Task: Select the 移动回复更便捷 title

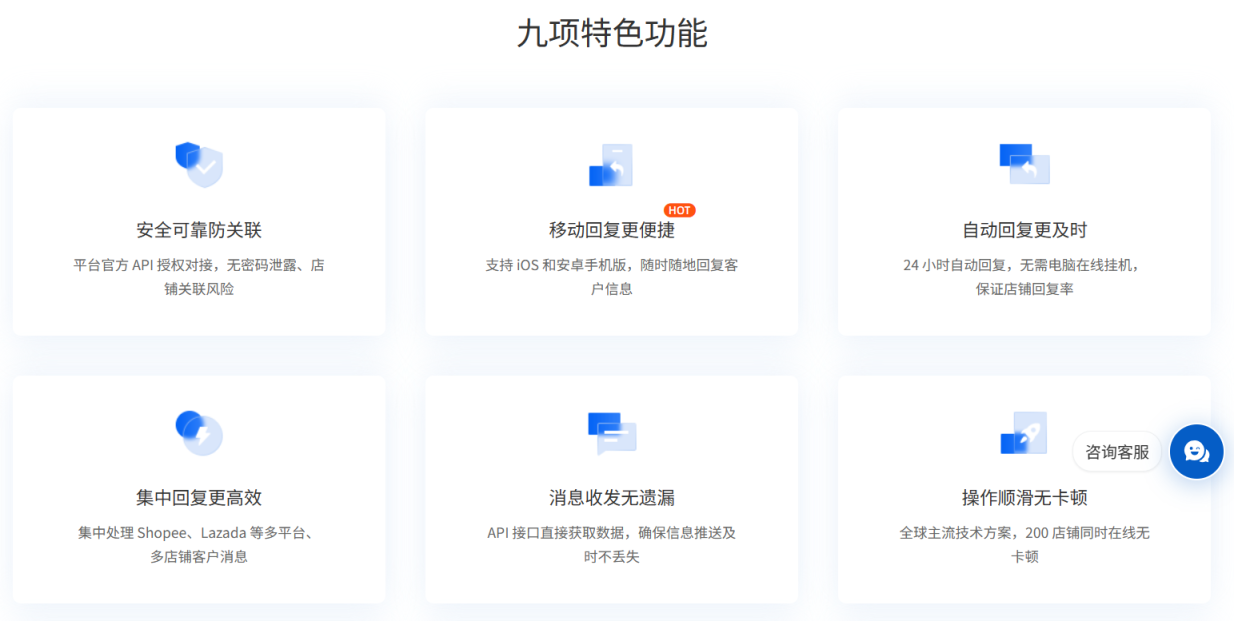Action: [611, 230]
